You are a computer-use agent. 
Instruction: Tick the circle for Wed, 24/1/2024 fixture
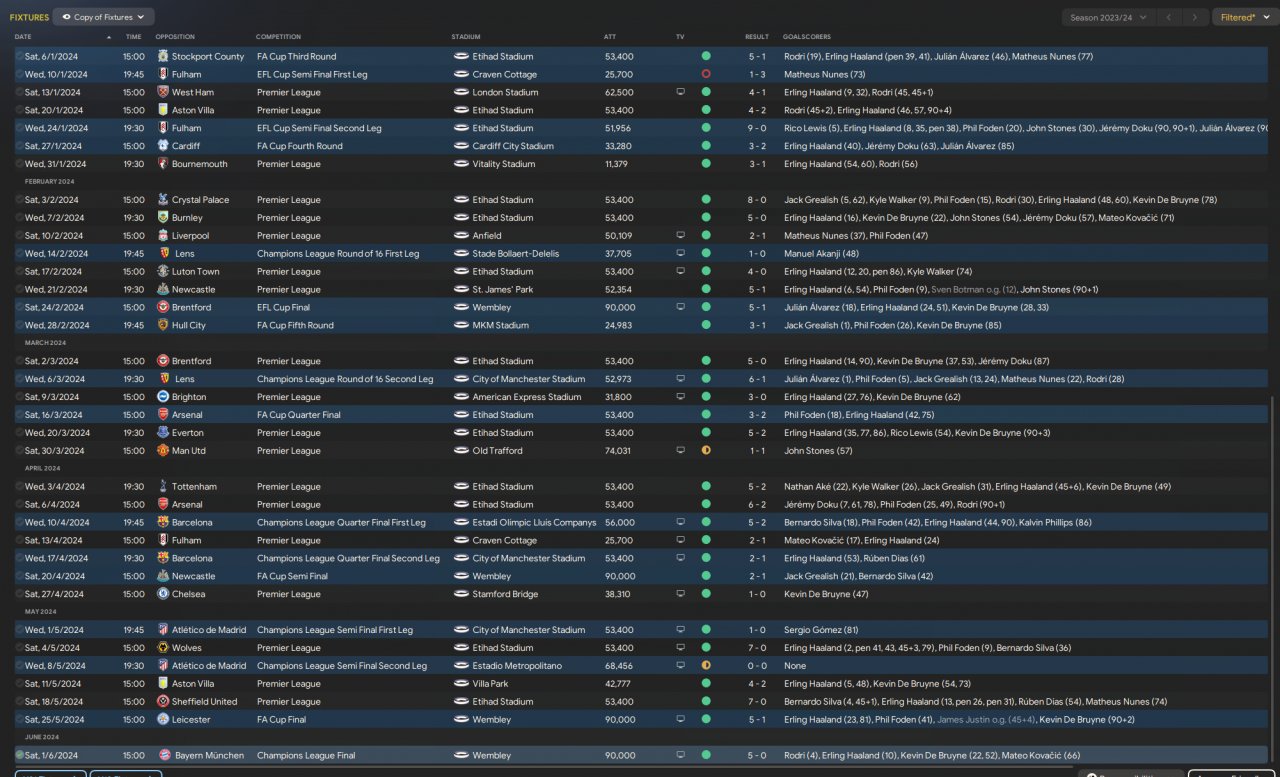[19, 128]
